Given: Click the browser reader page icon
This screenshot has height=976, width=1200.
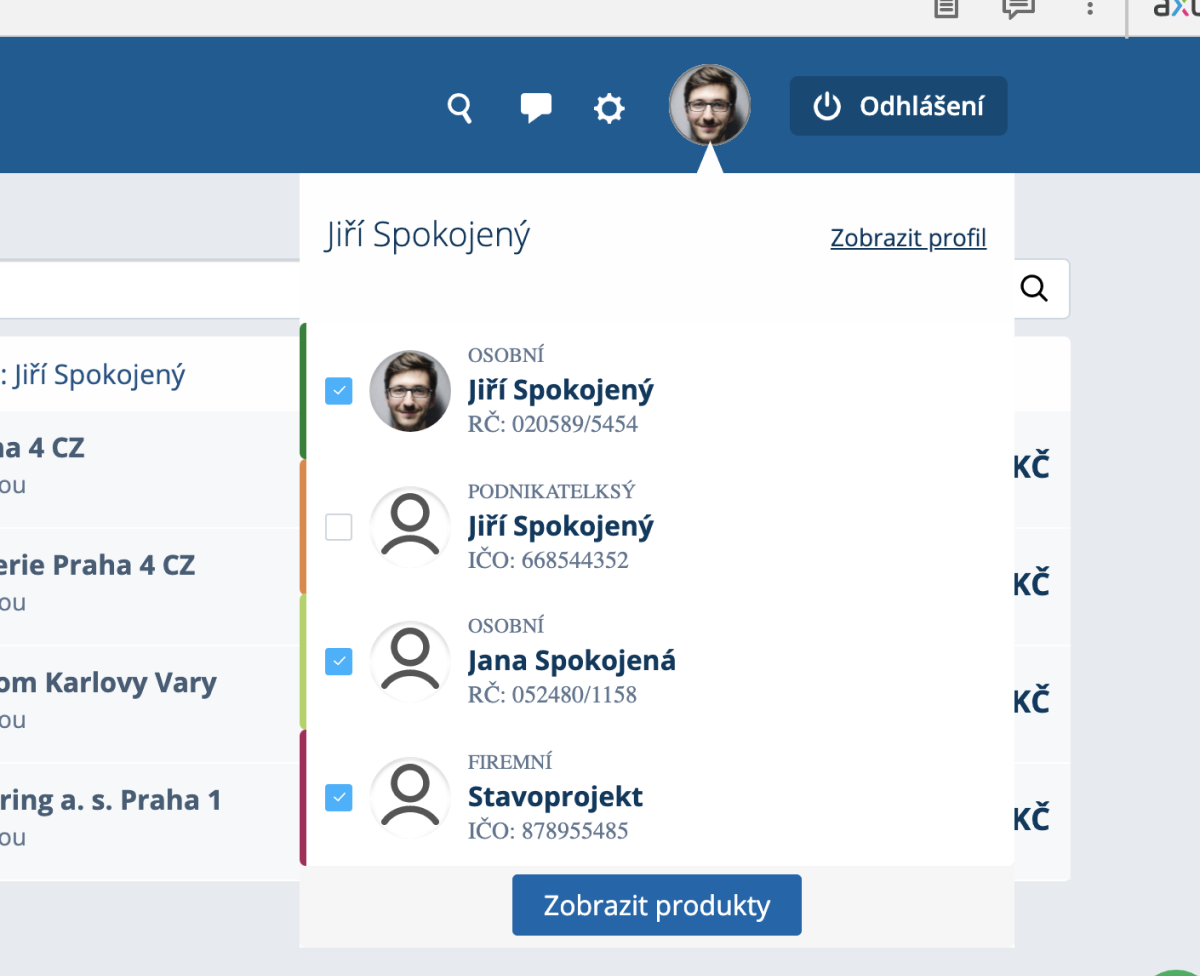Looking at the screenshot, I should (946, 8).
